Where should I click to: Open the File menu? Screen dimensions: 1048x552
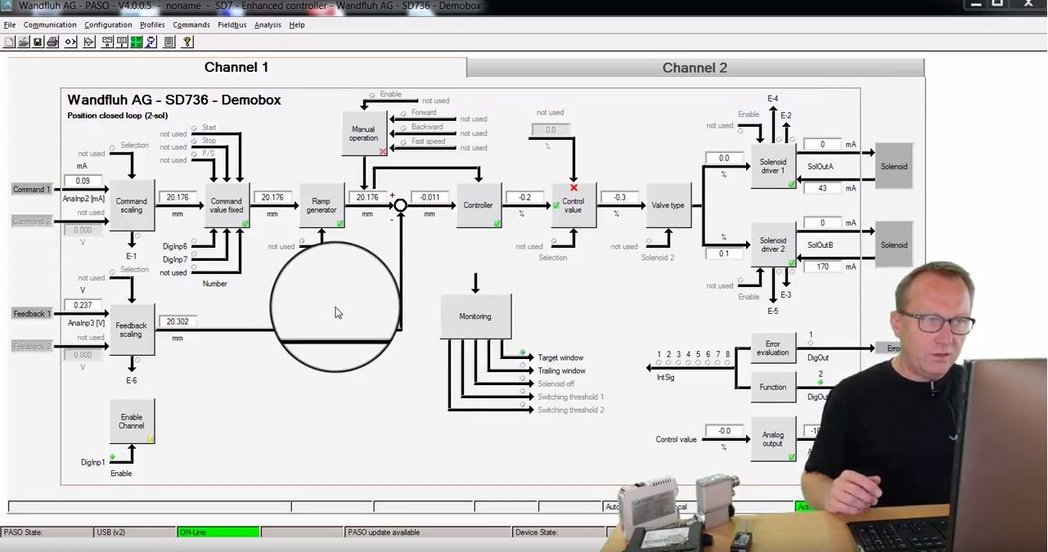(x=9, y=25)
